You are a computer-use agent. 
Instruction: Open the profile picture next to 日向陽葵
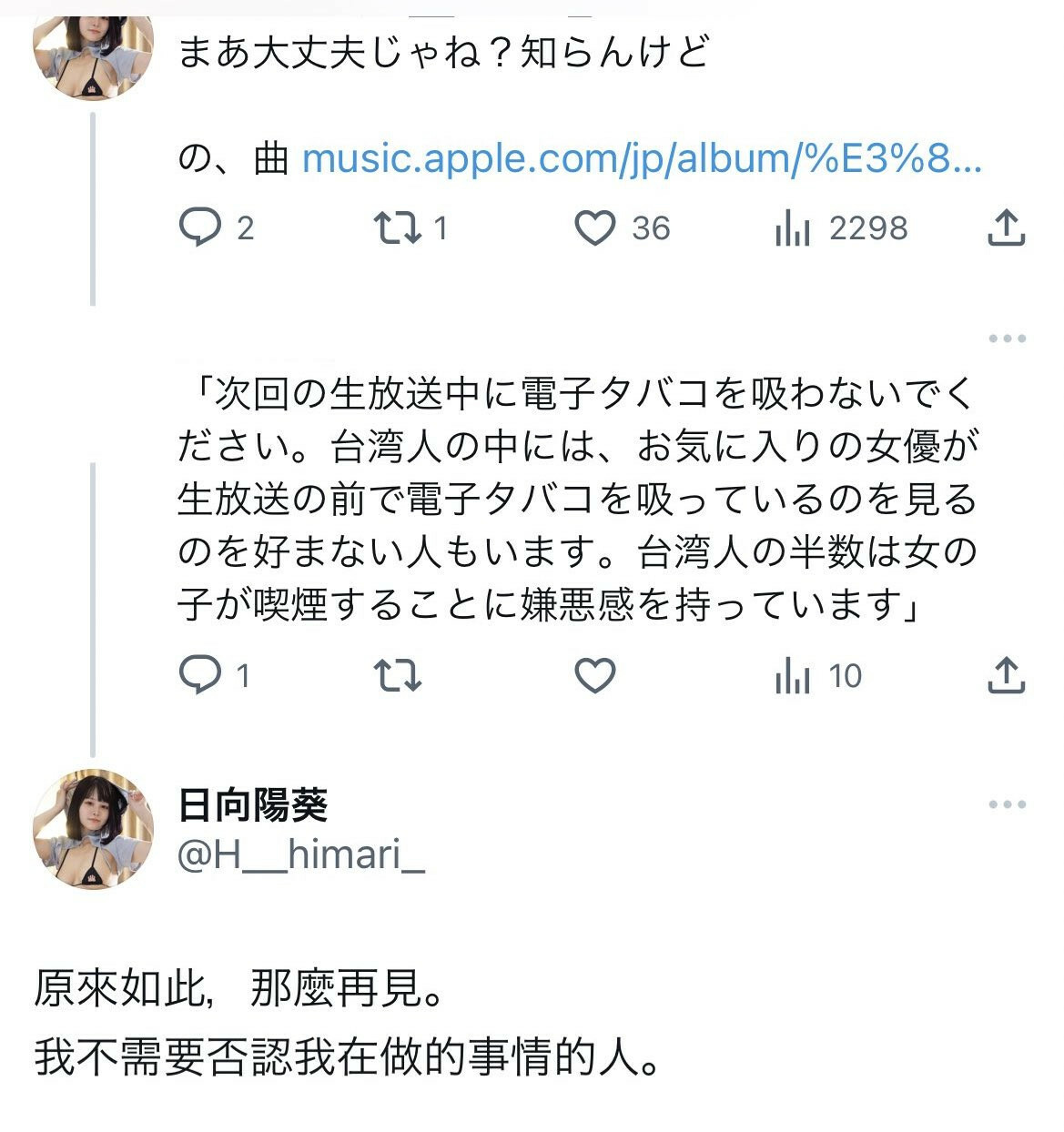(x=93, y=829)
